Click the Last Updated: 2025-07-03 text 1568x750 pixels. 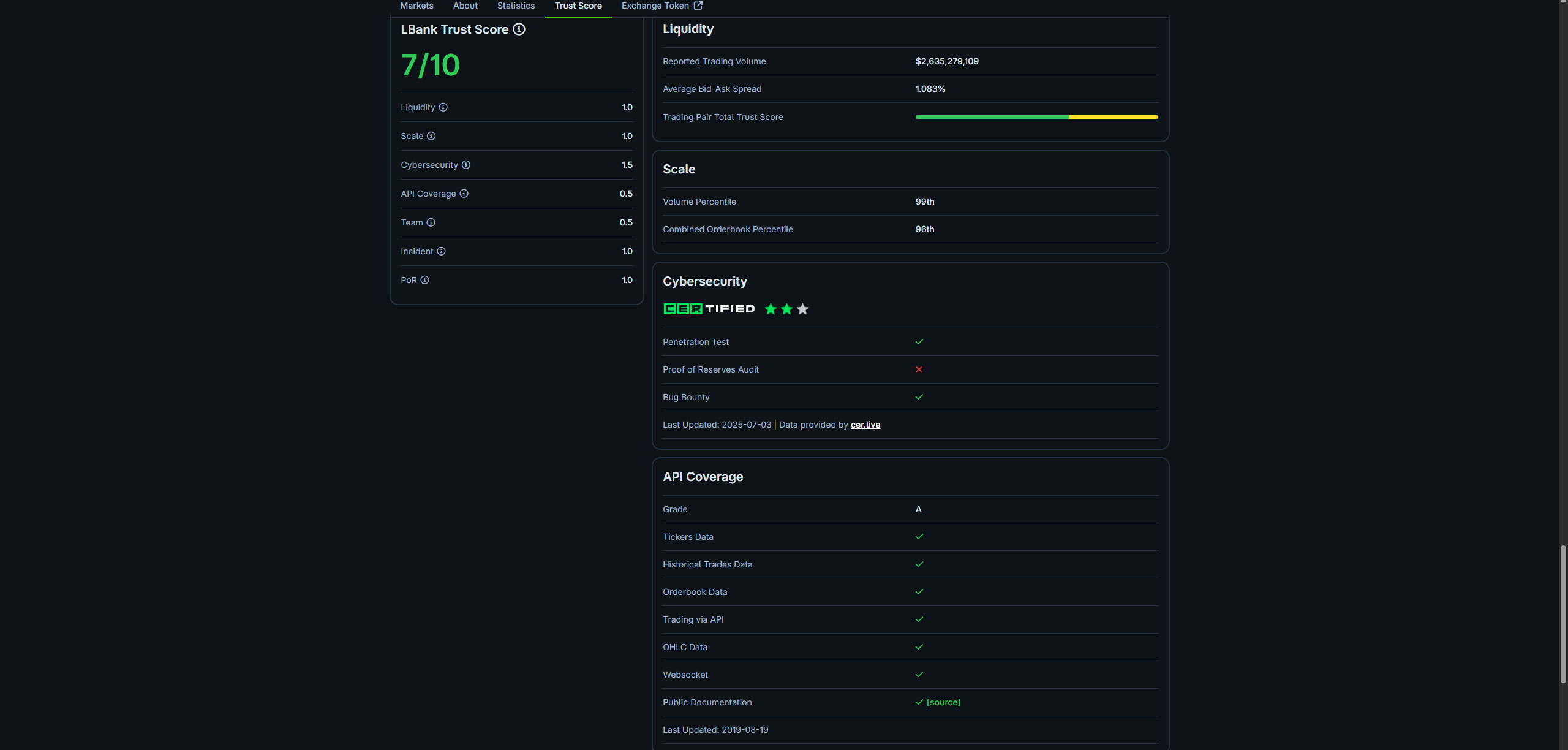click(717, 425)
